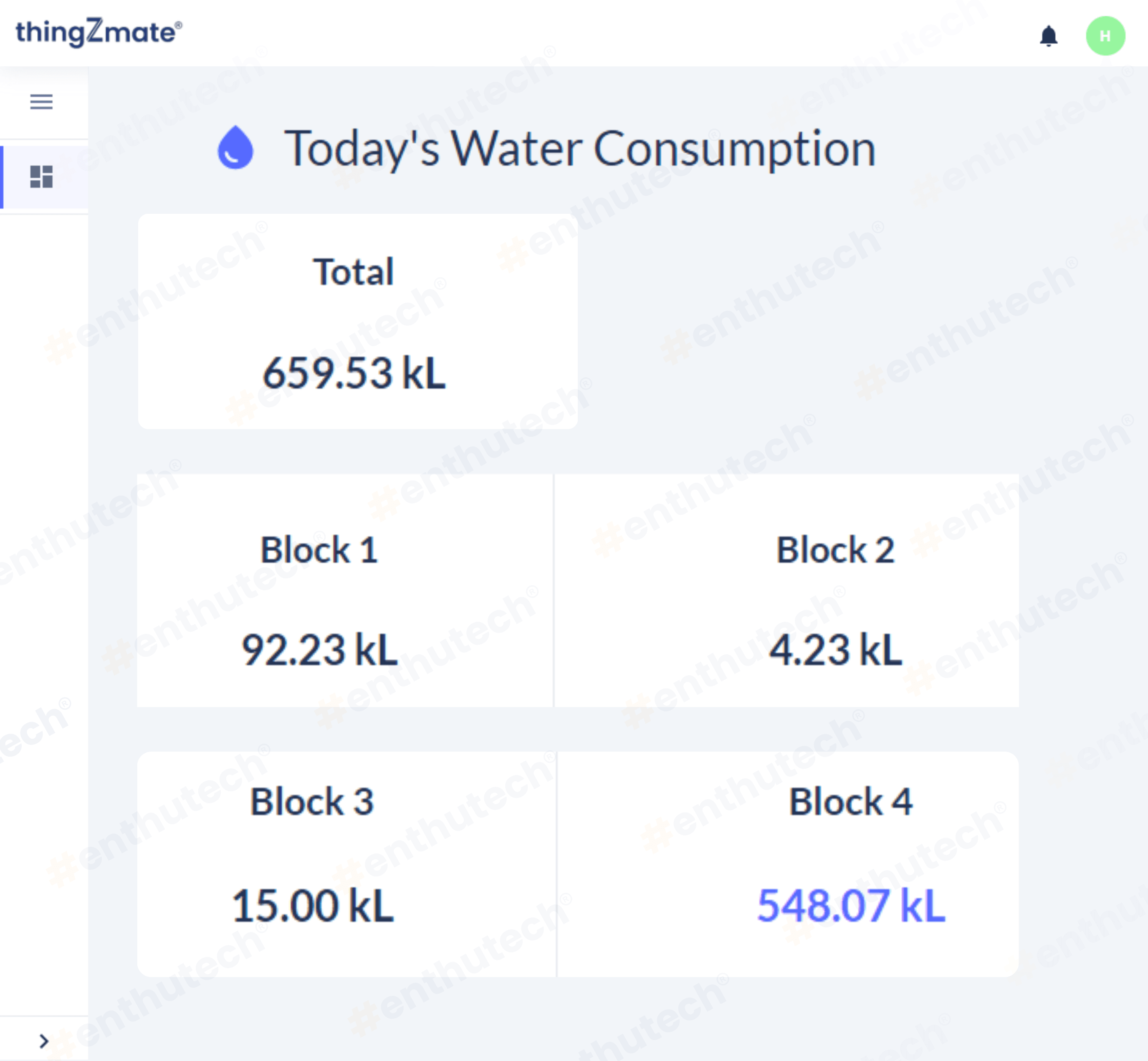
Task: Open the Block 1 card
Action: pos(344,590)
